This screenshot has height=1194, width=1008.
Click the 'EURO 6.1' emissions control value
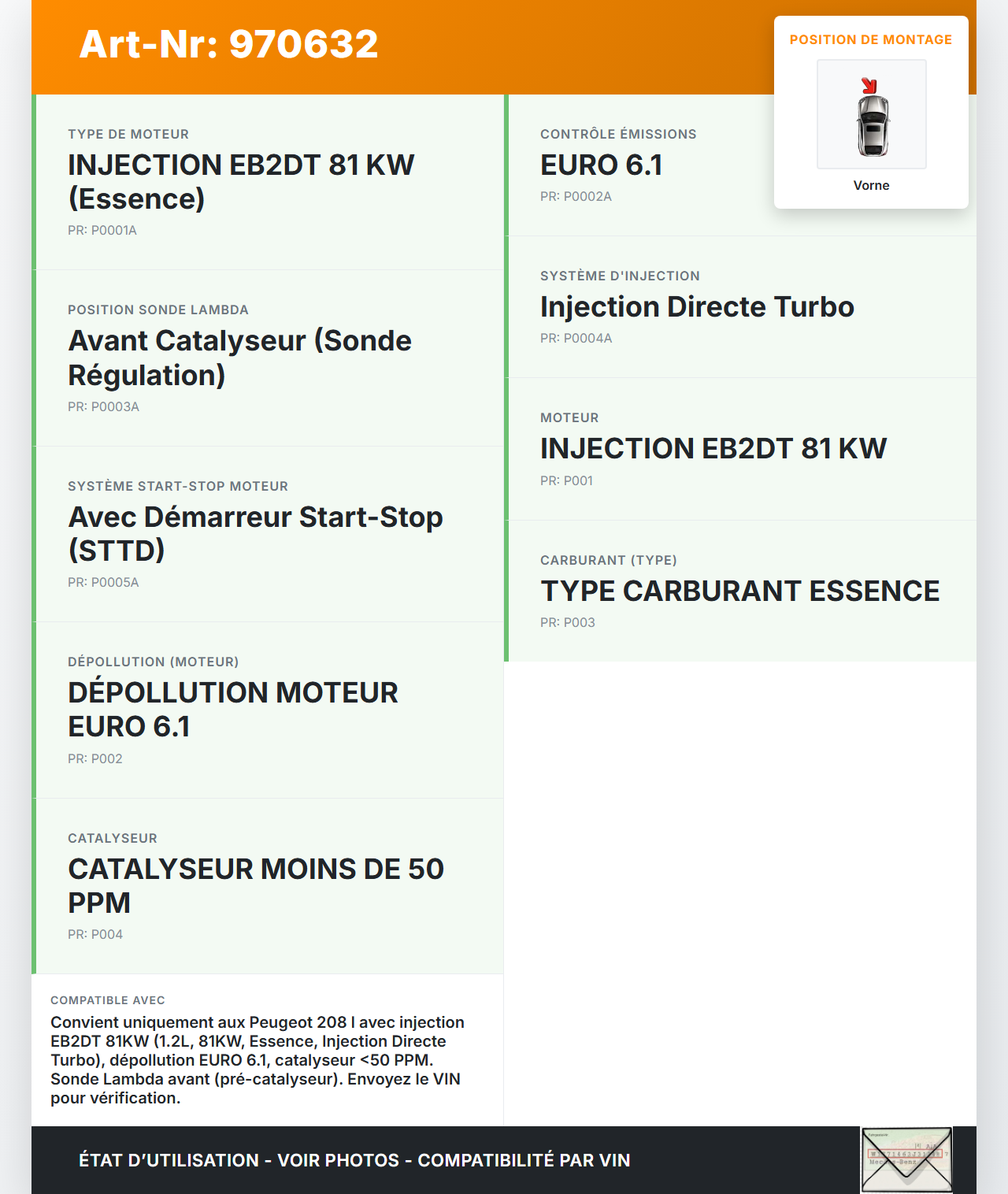pyautogui.click(x=601, y=165)
